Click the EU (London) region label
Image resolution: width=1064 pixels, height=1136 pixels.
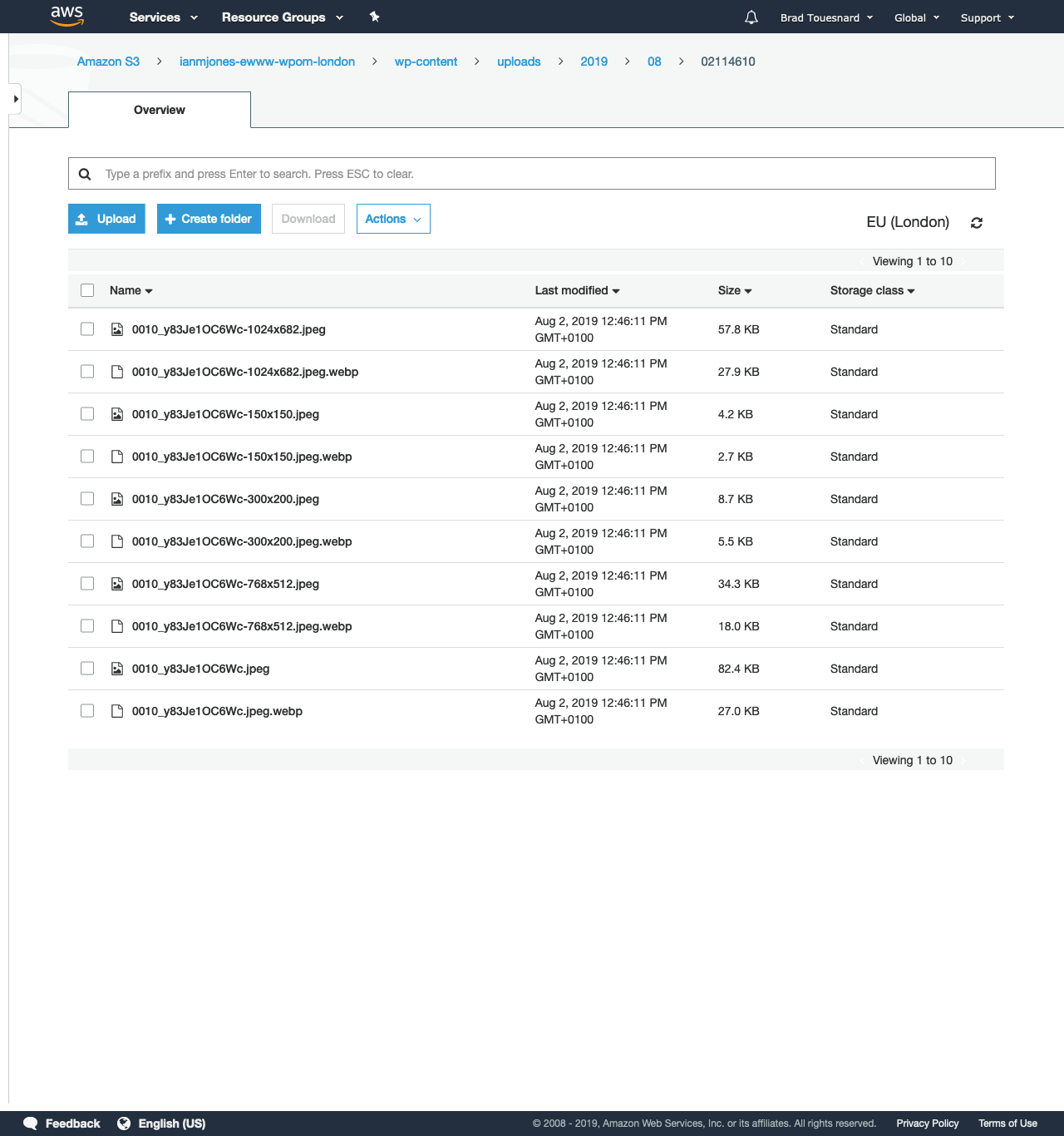908,222
